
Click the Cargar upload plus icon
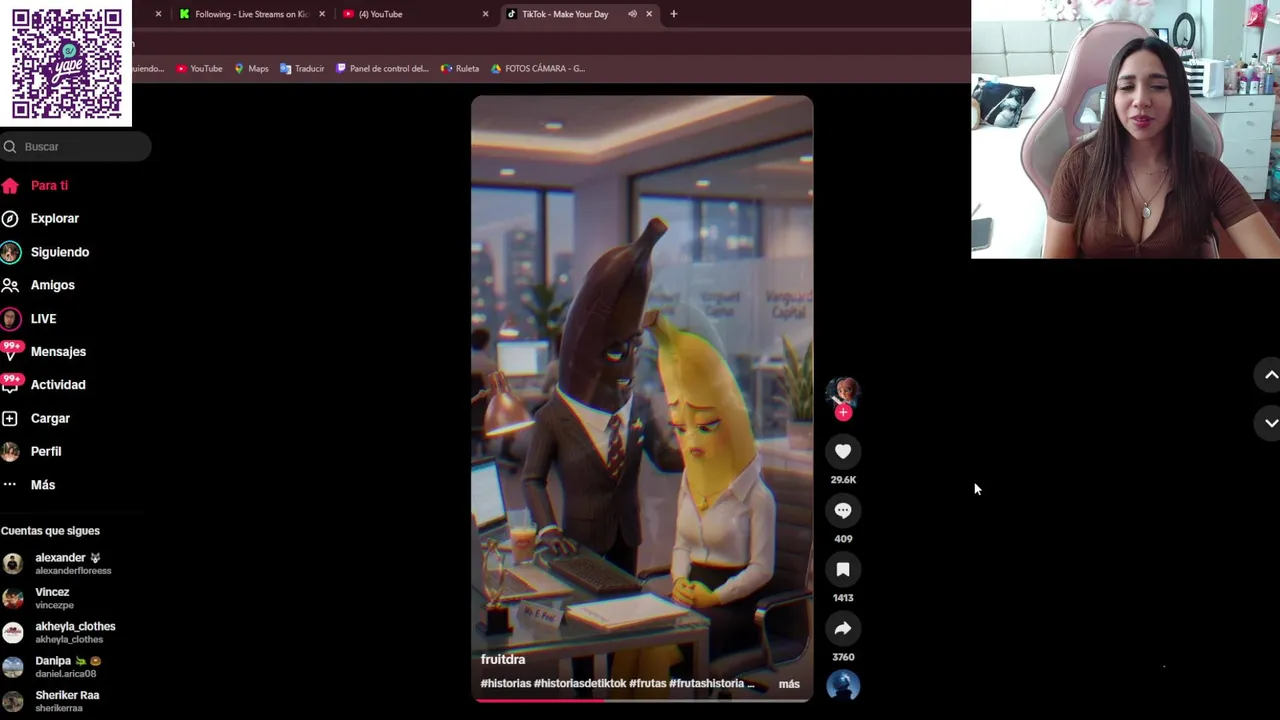click(10, 419)
